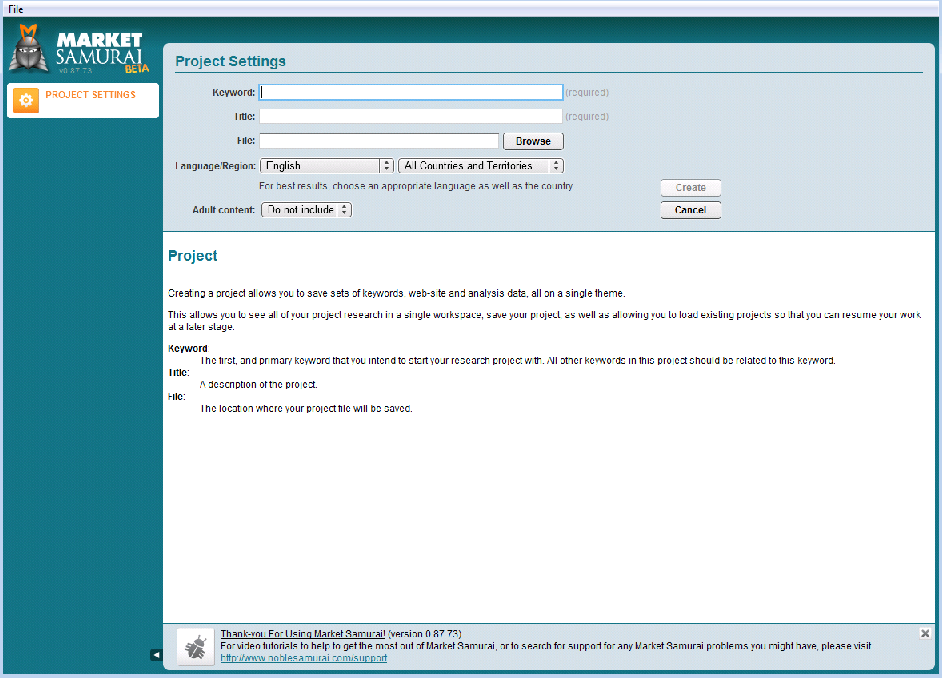
Task: Click the Create button
Action: coord(691,187)
